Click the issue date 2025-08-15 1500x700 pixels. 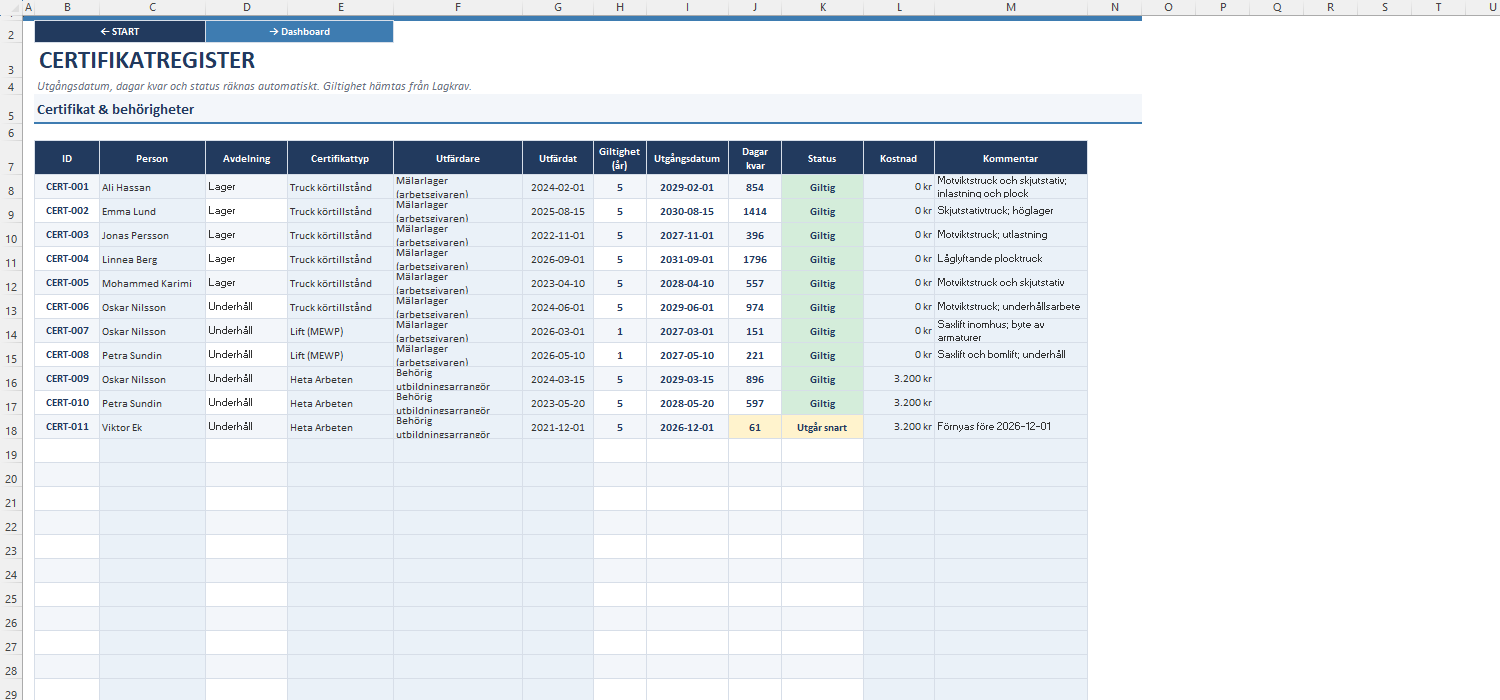pyautogui.click(x=558, y=211)
